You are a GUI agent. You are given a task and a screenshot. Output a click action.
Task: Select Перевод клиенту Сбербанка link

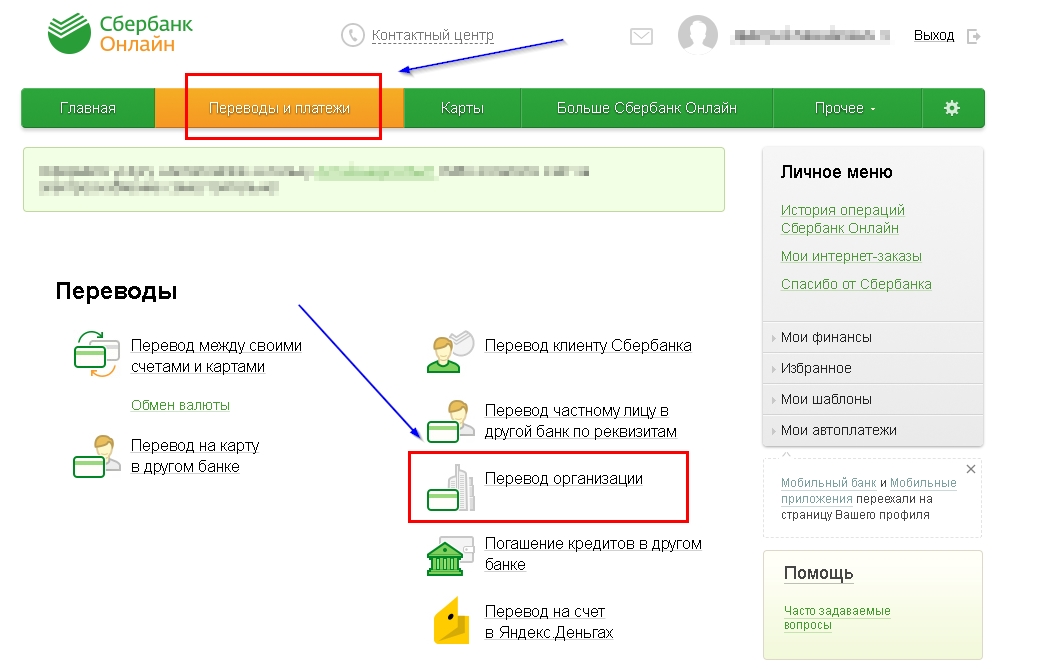(588, 346)
